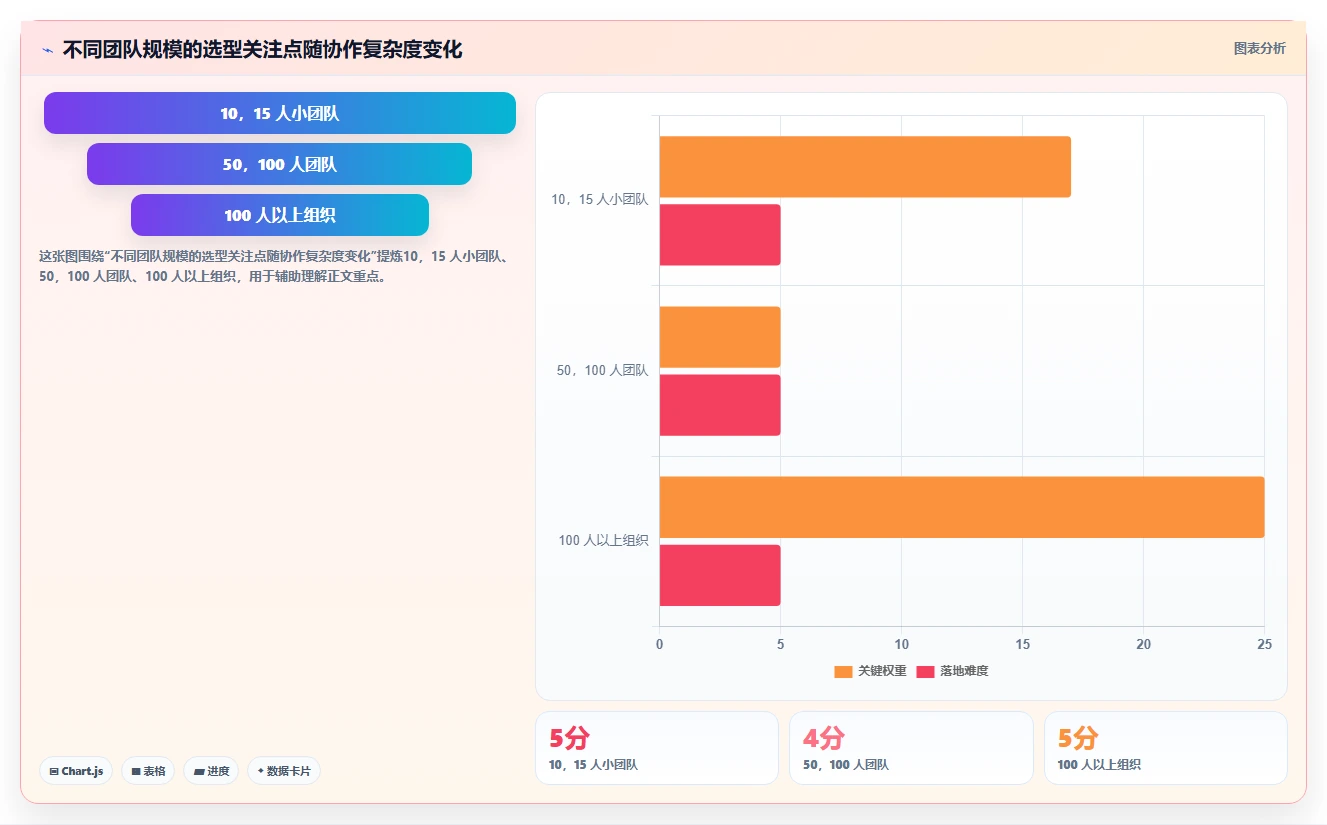This screenshot has width=1327, height=825.
Task: Click the y-axis label 10，15 人小团队
Action: coord(600,200)
